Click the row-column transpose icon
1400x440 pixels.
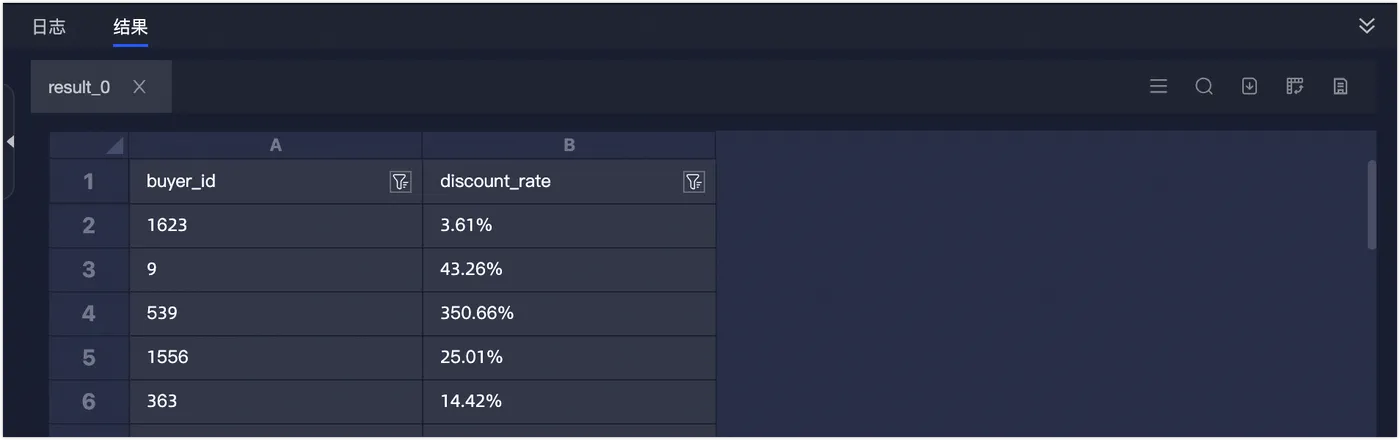1295,87
